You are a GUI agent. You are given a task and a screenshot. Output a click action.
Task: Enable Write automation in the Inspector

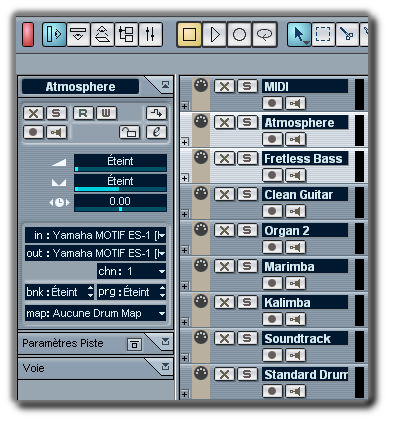tap(106, 113)
